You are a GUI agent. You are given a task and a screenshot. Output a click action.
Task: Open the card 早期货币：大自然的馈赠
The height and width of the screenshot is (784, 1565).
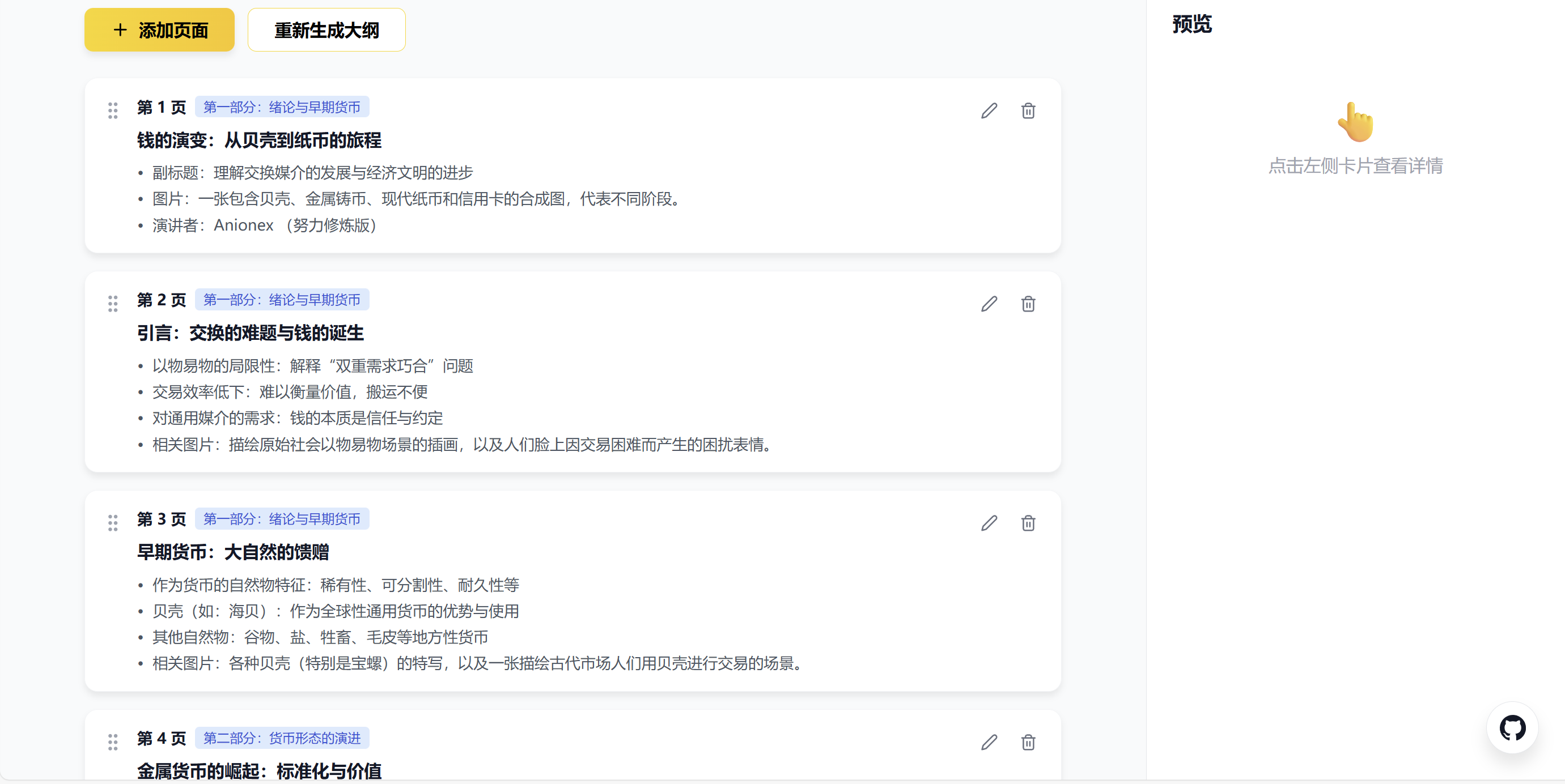pyautogui.click(x=233, y=552)
